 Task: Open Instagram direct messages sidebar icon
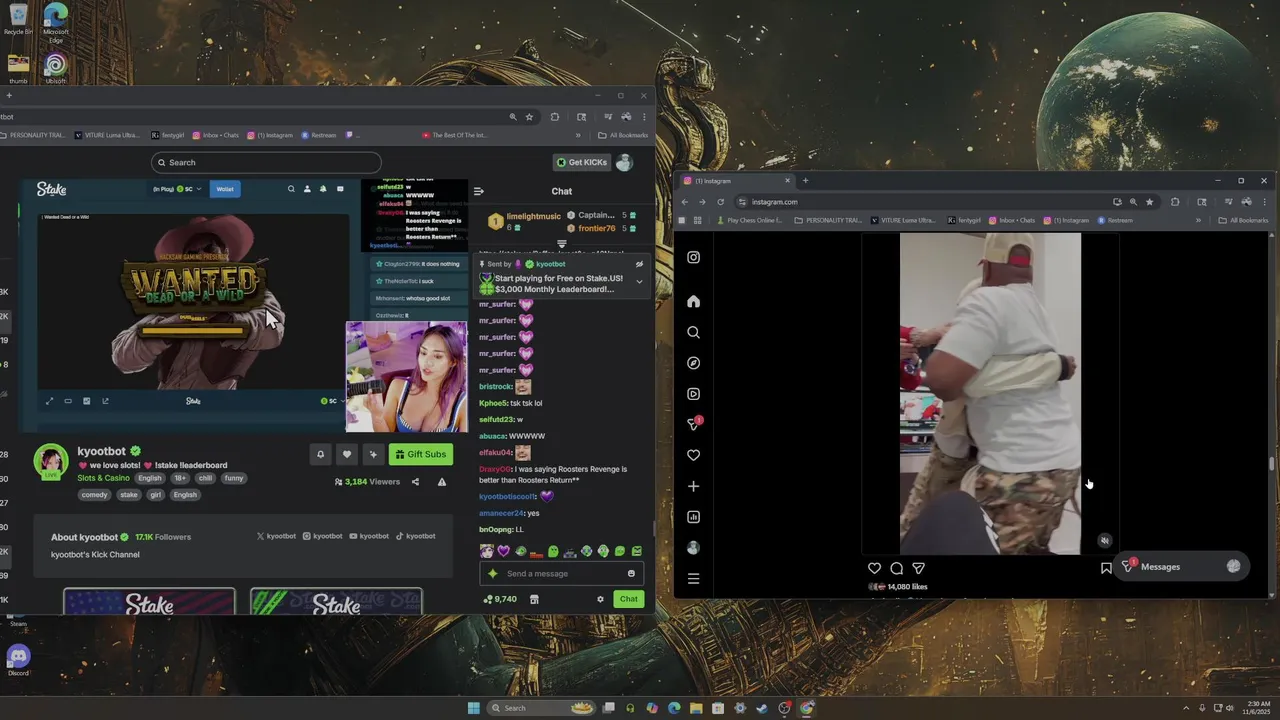[x=693, y=424]
